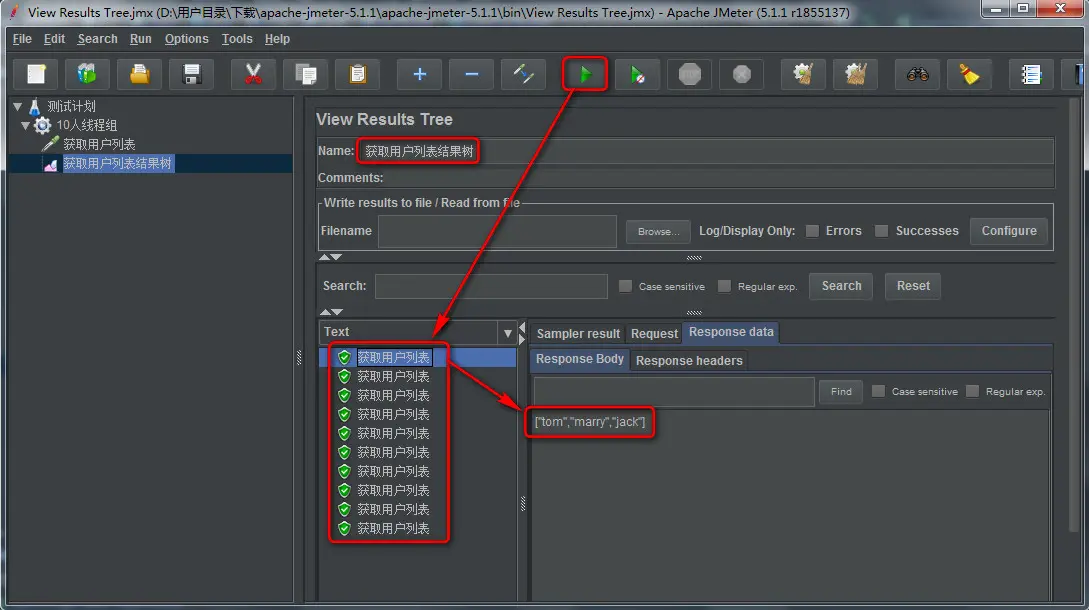Click the Reset search brush icon

(970, 74)
